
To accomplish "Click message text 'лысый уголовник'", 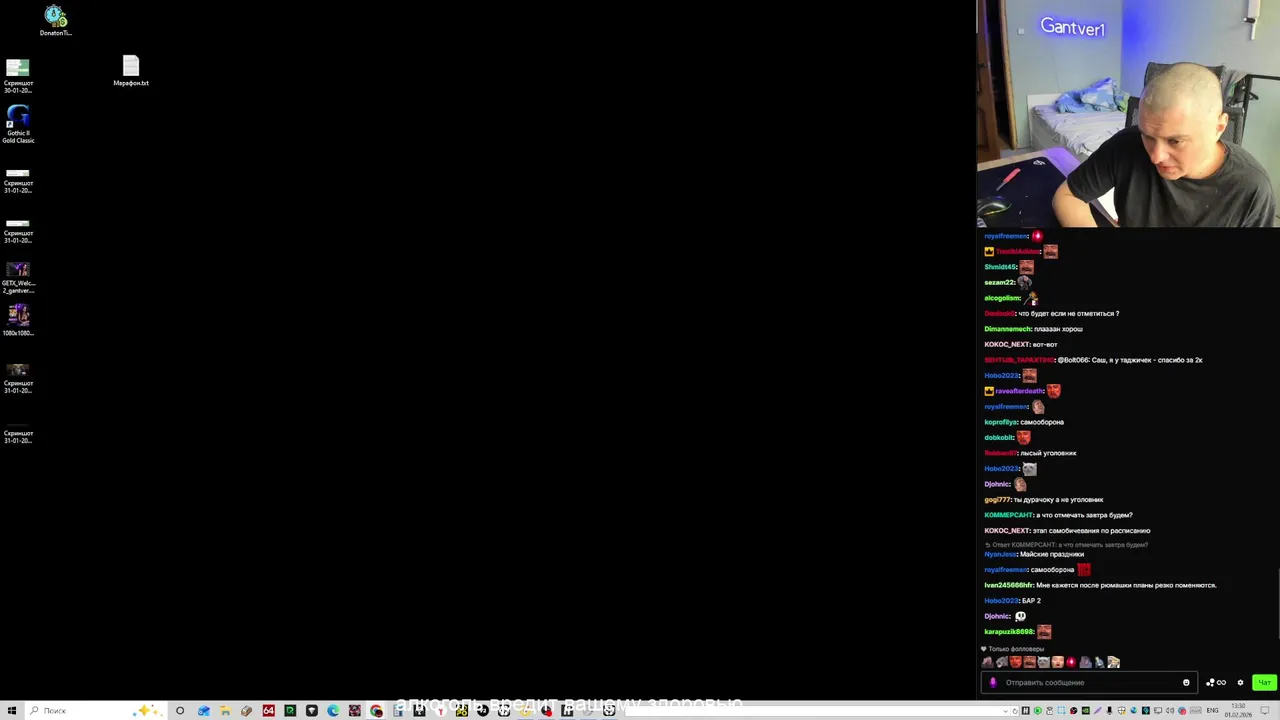I will [x=1048, y=453].
